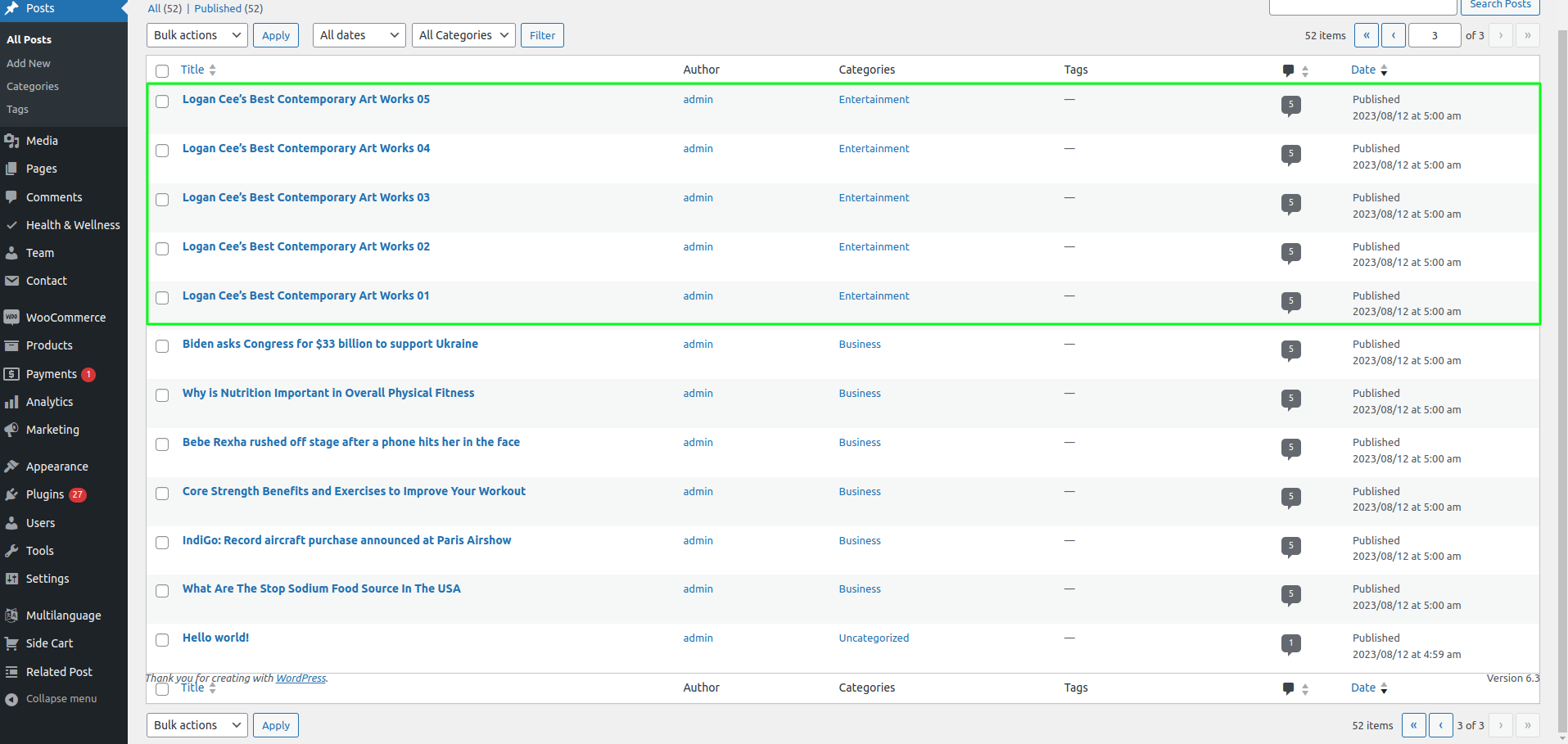Check the Art Works 05 post
The width and height of the screenshot is (1568, 744).
pyautogui.click(x=162, y=101)
